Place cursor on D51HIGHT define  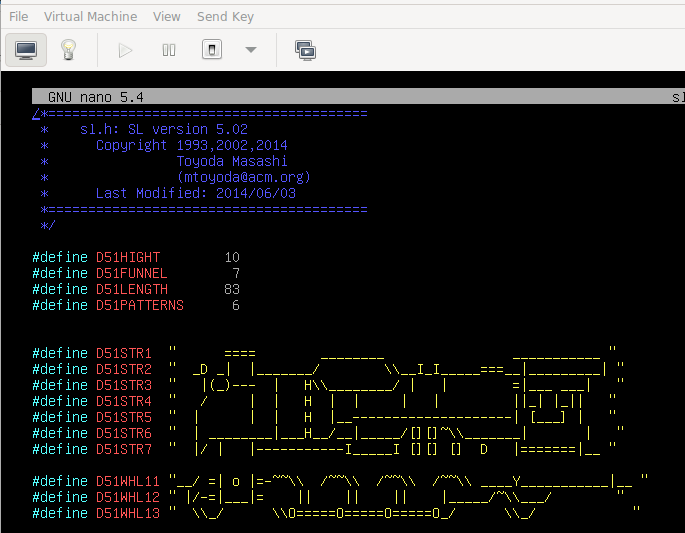[127, 257]
